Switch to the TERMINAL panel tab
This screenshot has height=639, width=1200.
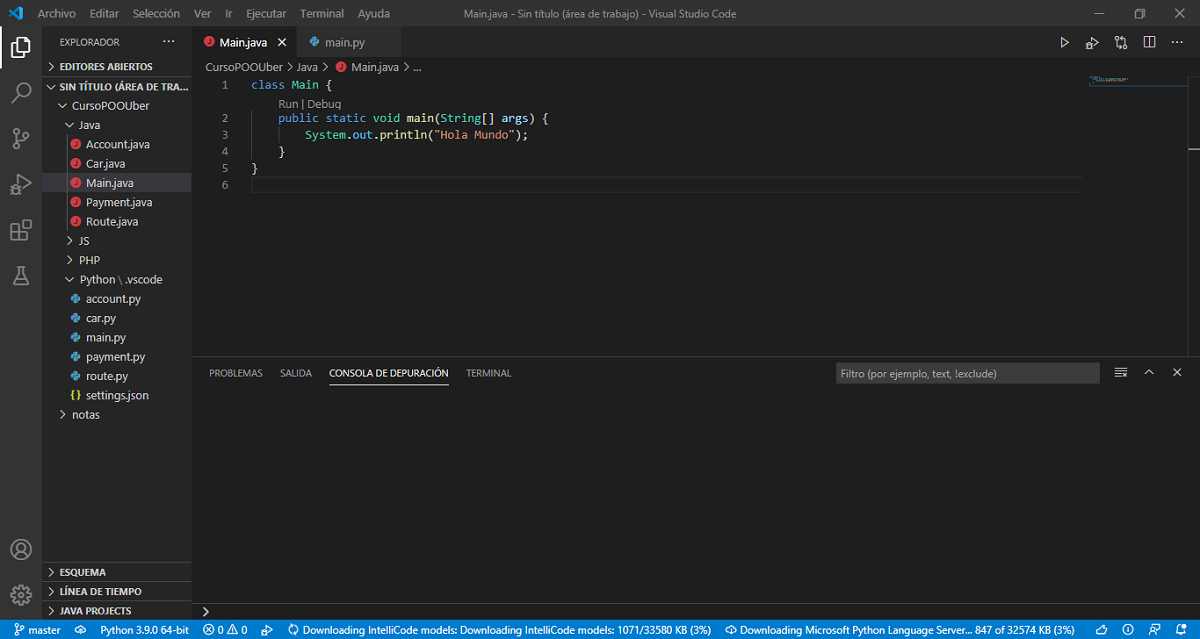click(x=488, y=373)
